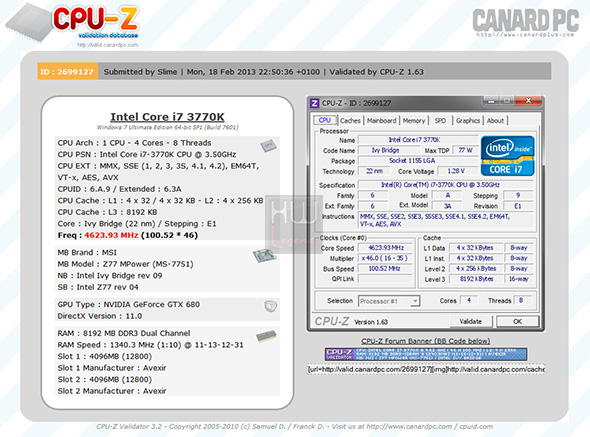Click the Windows 7 Ultimate Edition subtitle
The image size is (590, 437).
tap(168, 127)
